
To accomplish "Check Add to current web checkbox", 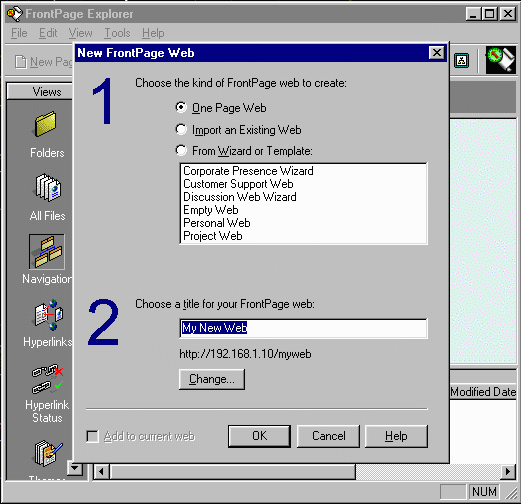I will pyautogui.click(x=92, y=436).
